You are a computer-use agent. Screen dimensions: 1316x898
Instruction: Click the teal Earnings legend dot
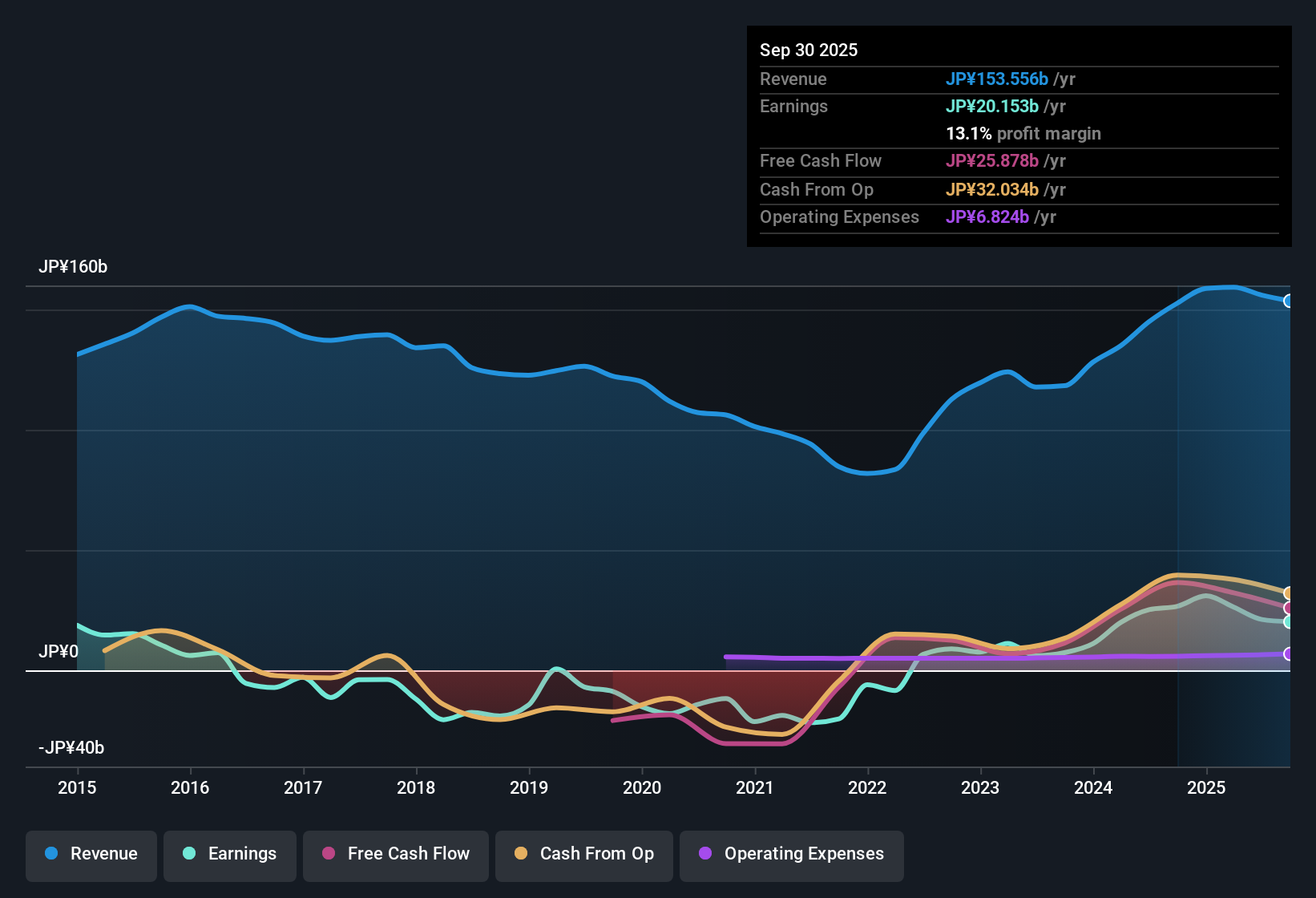pos(189,854)
